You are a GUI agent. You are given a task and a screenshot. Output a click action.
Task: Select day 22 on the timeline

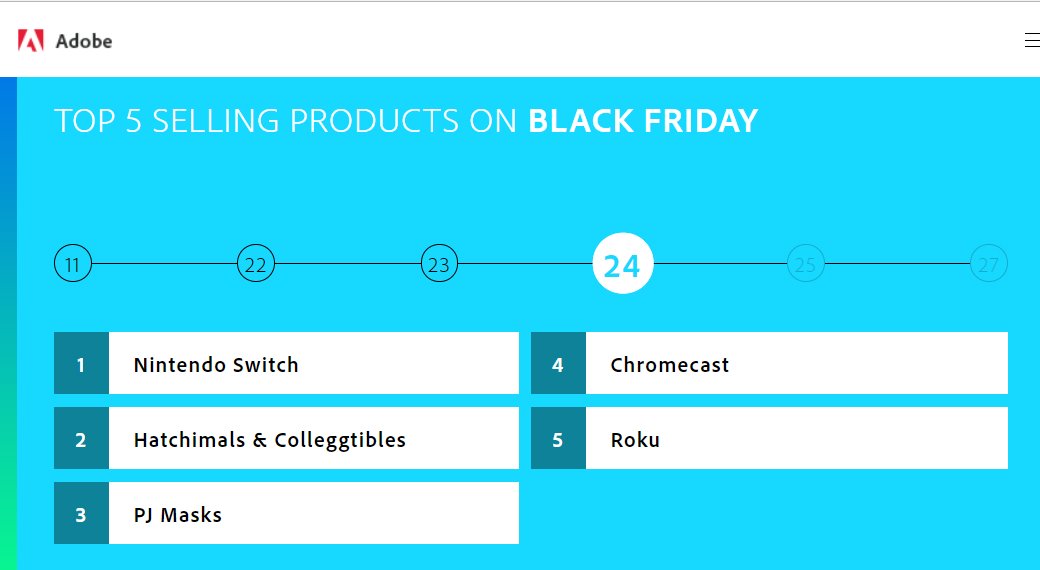coord(256,263)
